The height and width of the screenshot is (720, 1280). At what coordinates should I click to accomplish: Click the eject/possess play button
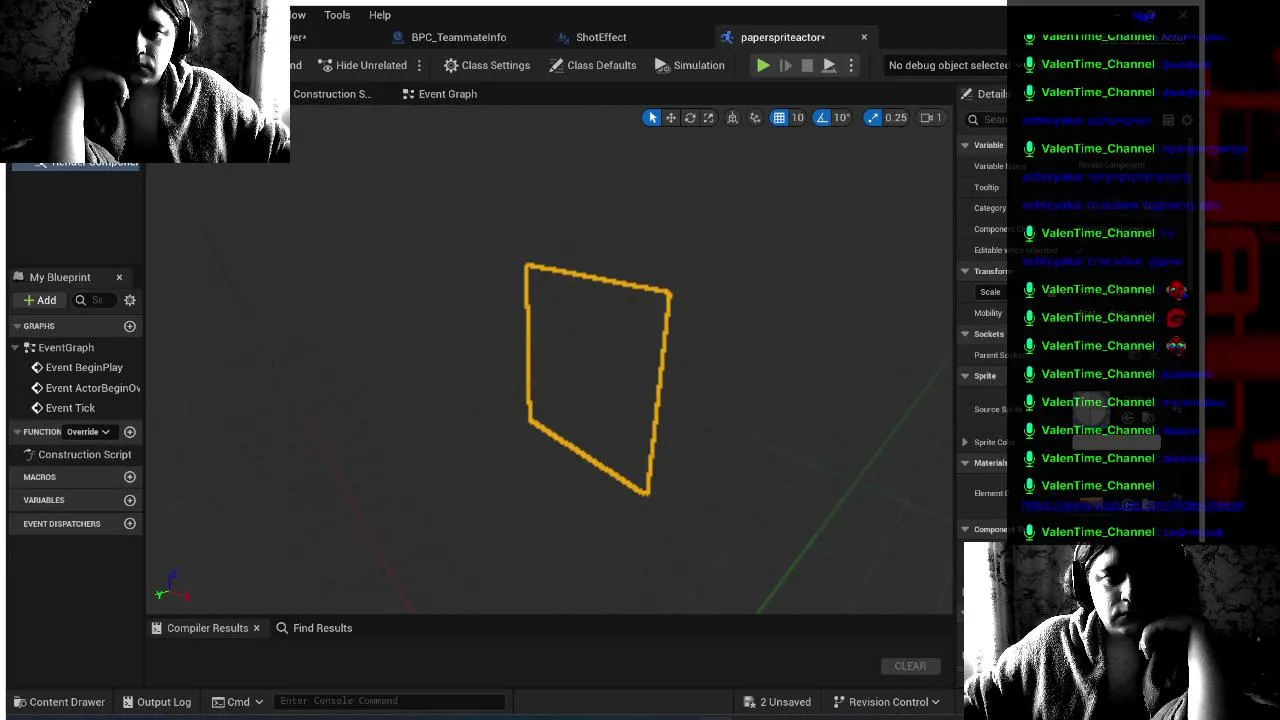coord(830,65)
